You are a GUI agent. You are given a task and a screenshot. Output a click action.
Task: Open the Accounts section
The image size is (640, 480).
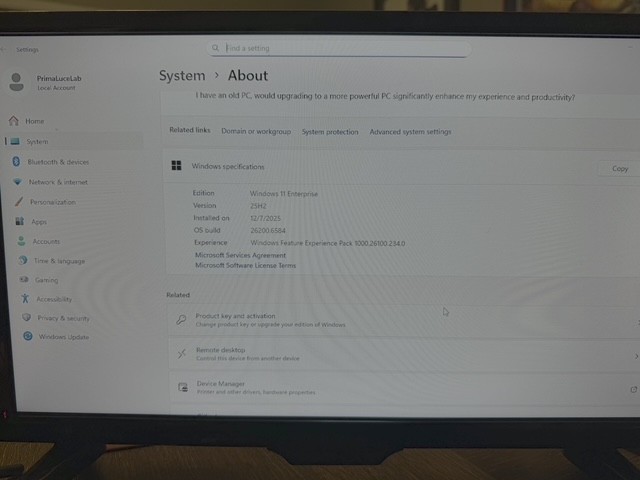point(46,241)
